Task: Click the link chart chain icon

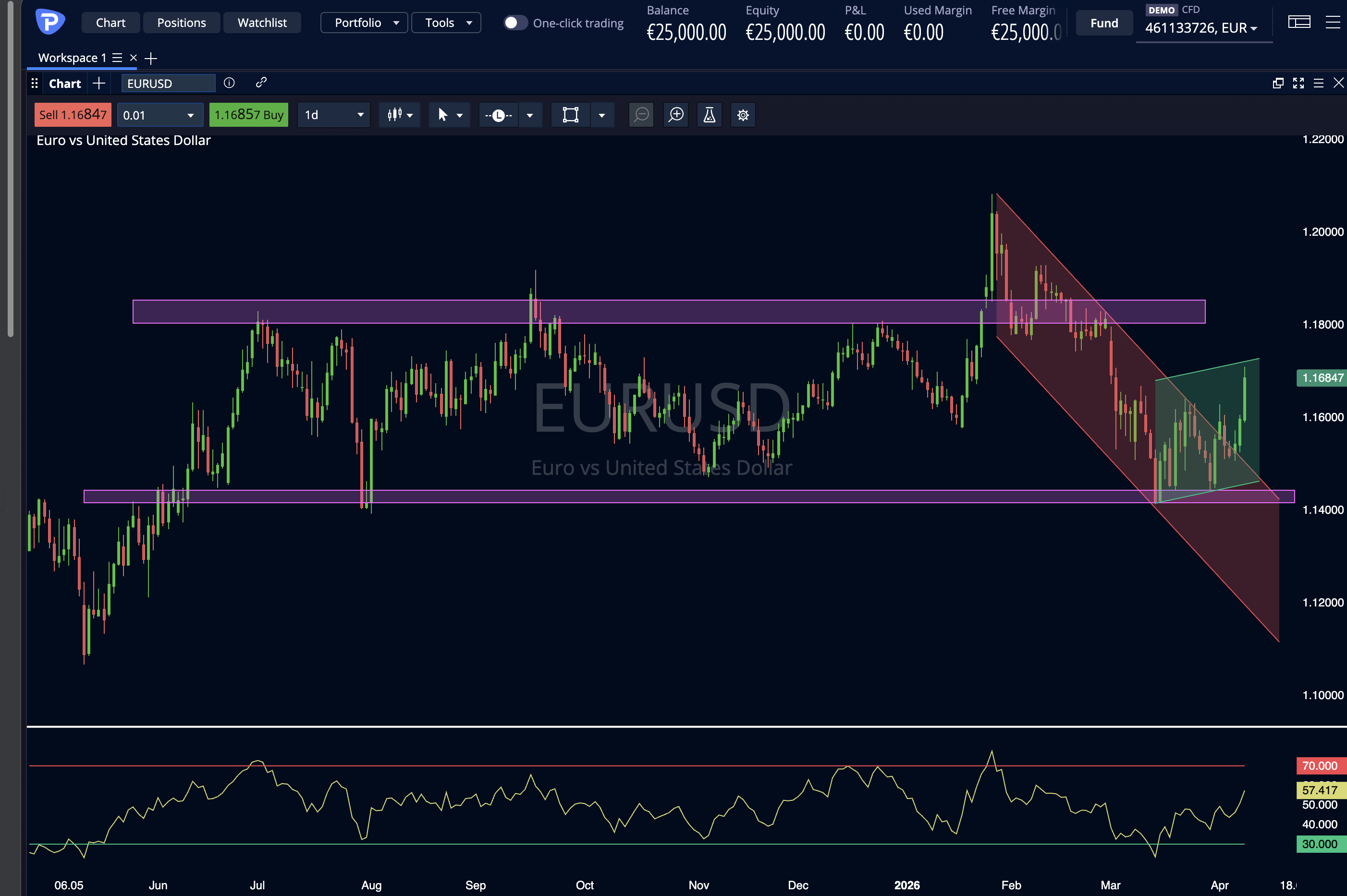Action: [x=261, y=83]
